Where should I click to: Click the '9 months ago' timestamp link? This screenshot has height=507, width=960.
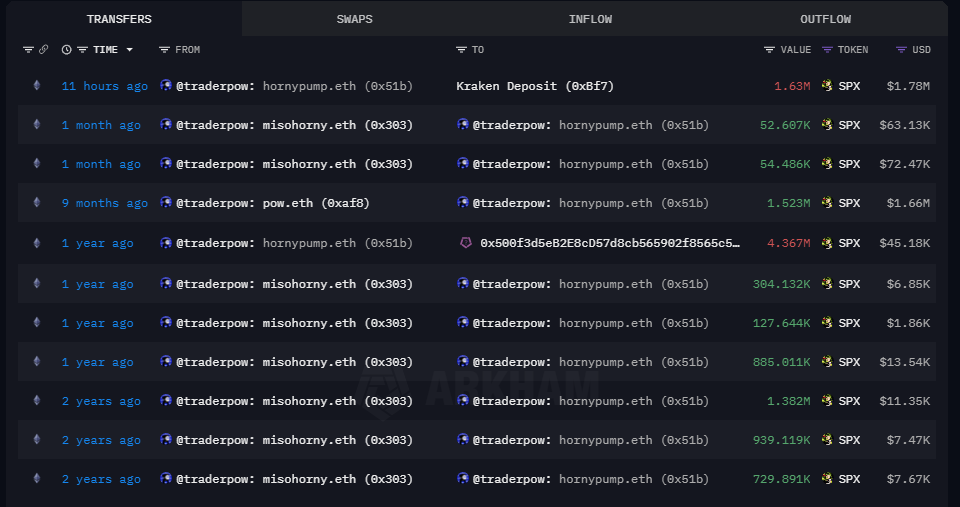click(104, 203)
